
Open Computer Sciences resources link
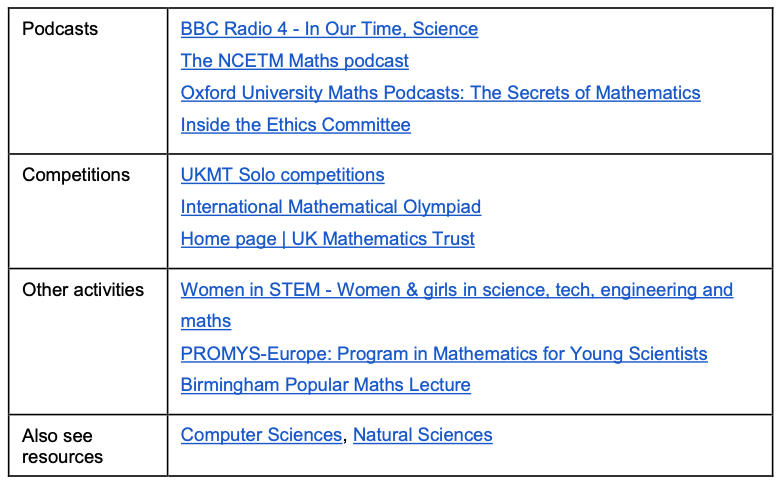[x=261, y=435]
